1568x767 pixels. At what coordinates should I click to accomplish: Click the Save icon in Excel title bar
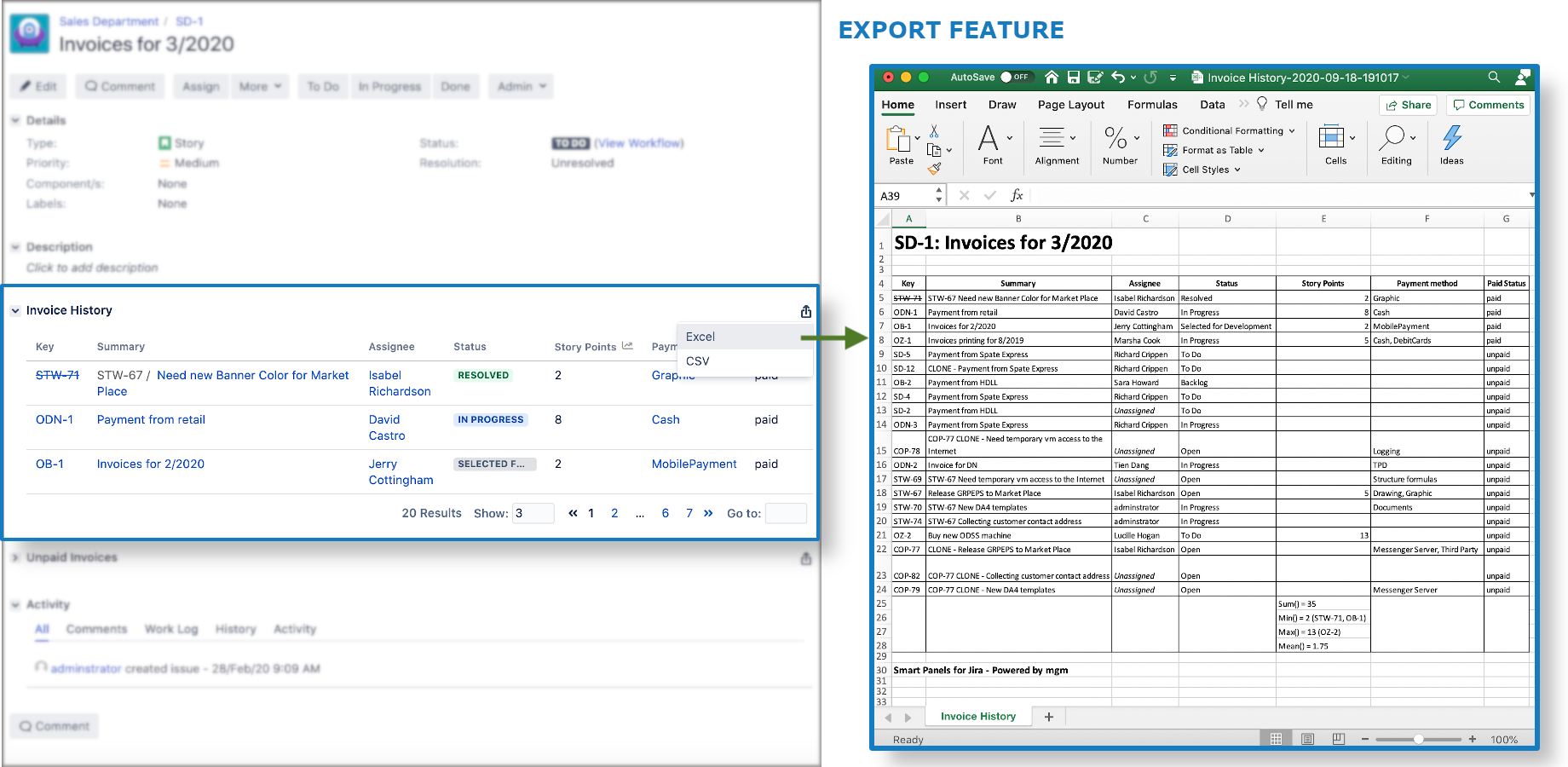[1074, 78]
